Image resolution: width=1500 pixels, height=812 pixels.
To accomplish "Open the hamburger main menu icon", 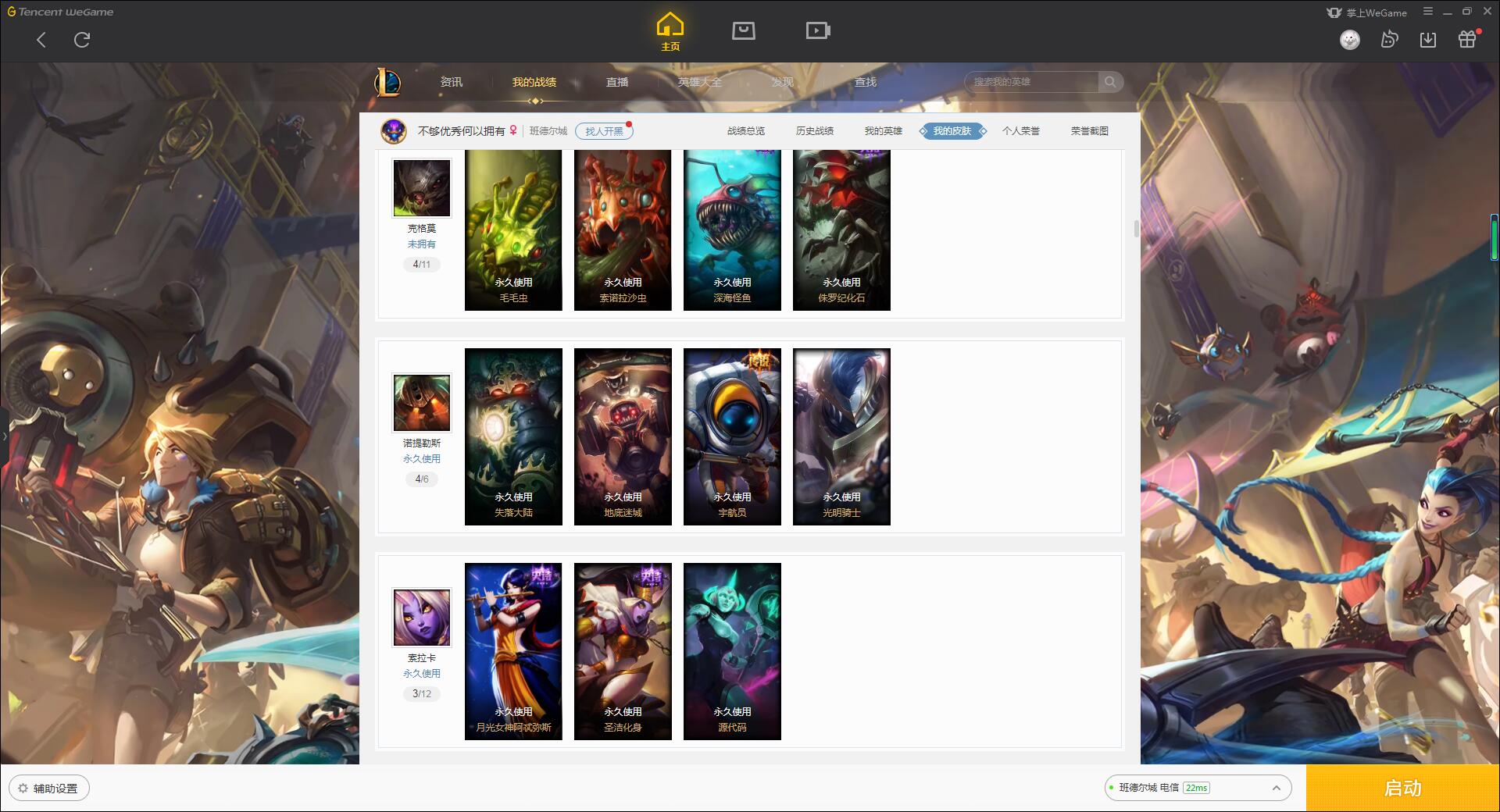I will tap(1428, 12).
